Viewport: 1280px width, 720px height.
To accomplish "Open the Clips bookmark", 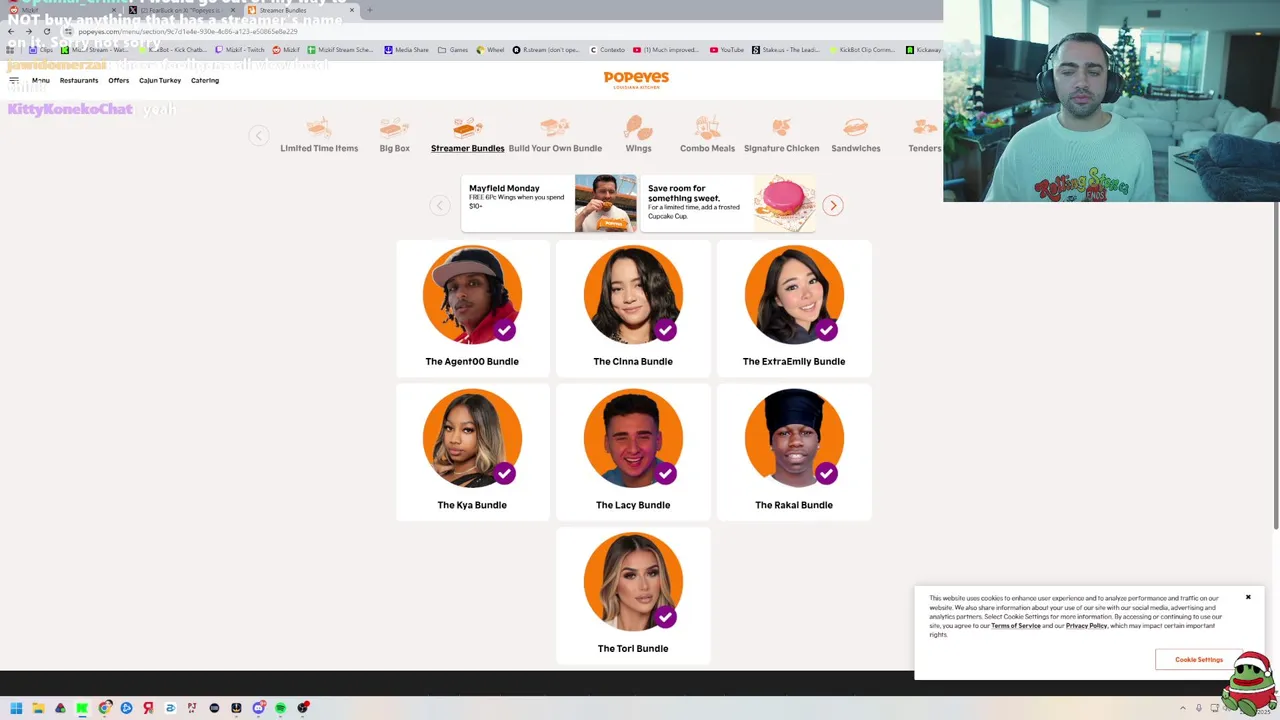I will point(41,50).
